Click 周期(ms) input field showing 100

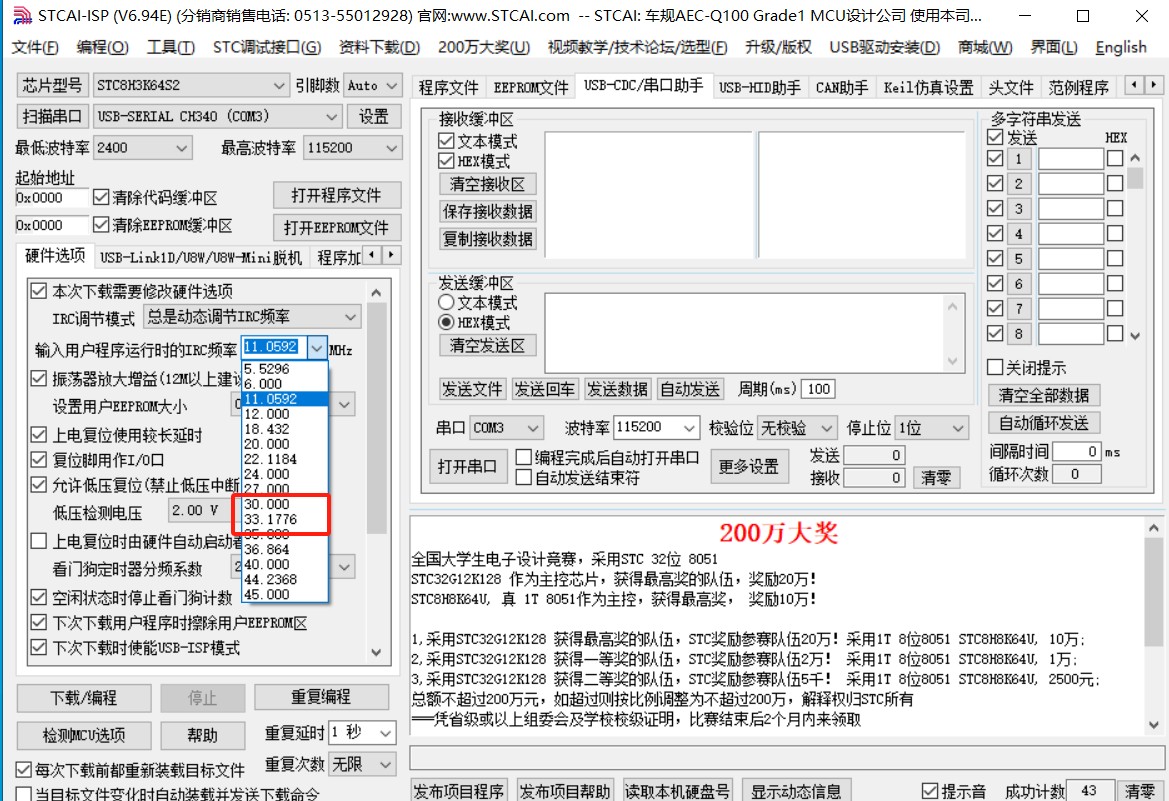pyautogui.click(x=818, y=389)
